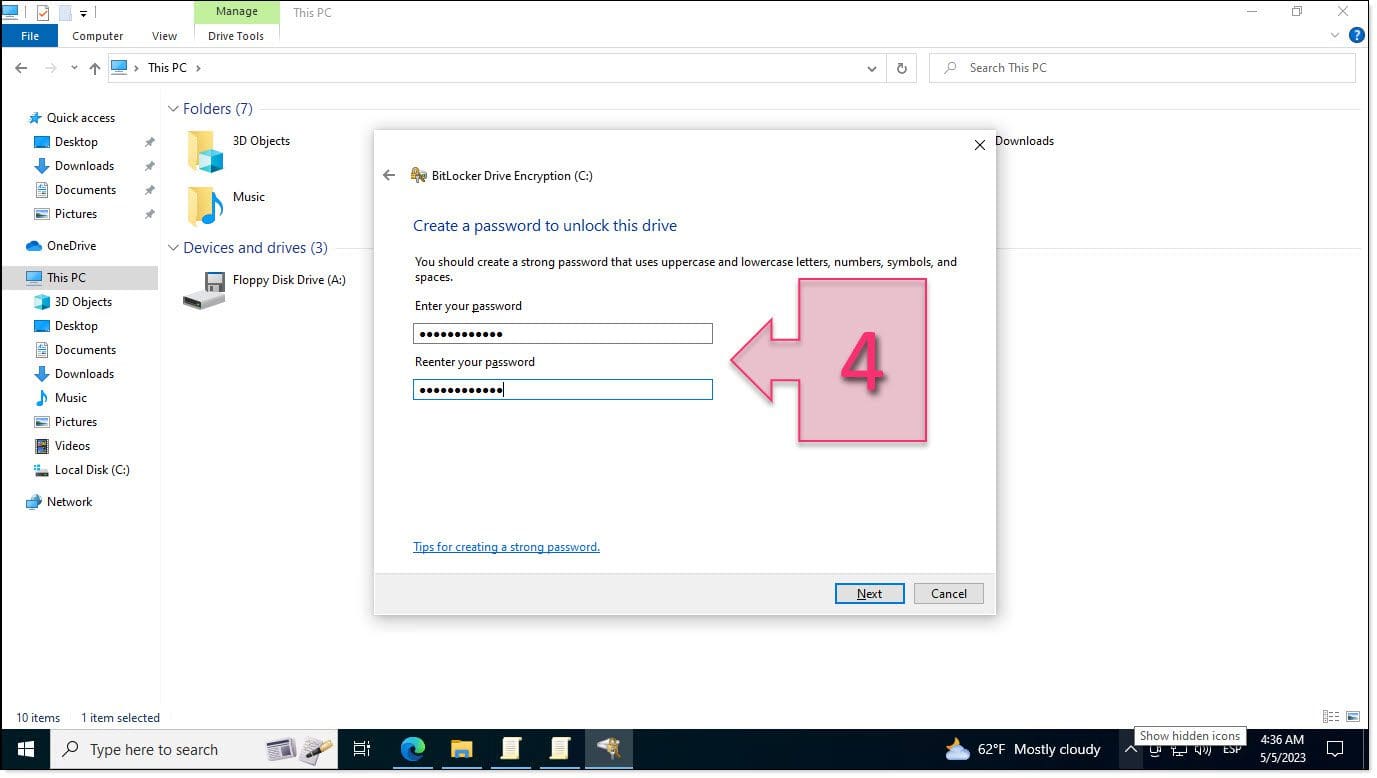
Task: Open Music in the navigation pane
Action: pos(71,398)
